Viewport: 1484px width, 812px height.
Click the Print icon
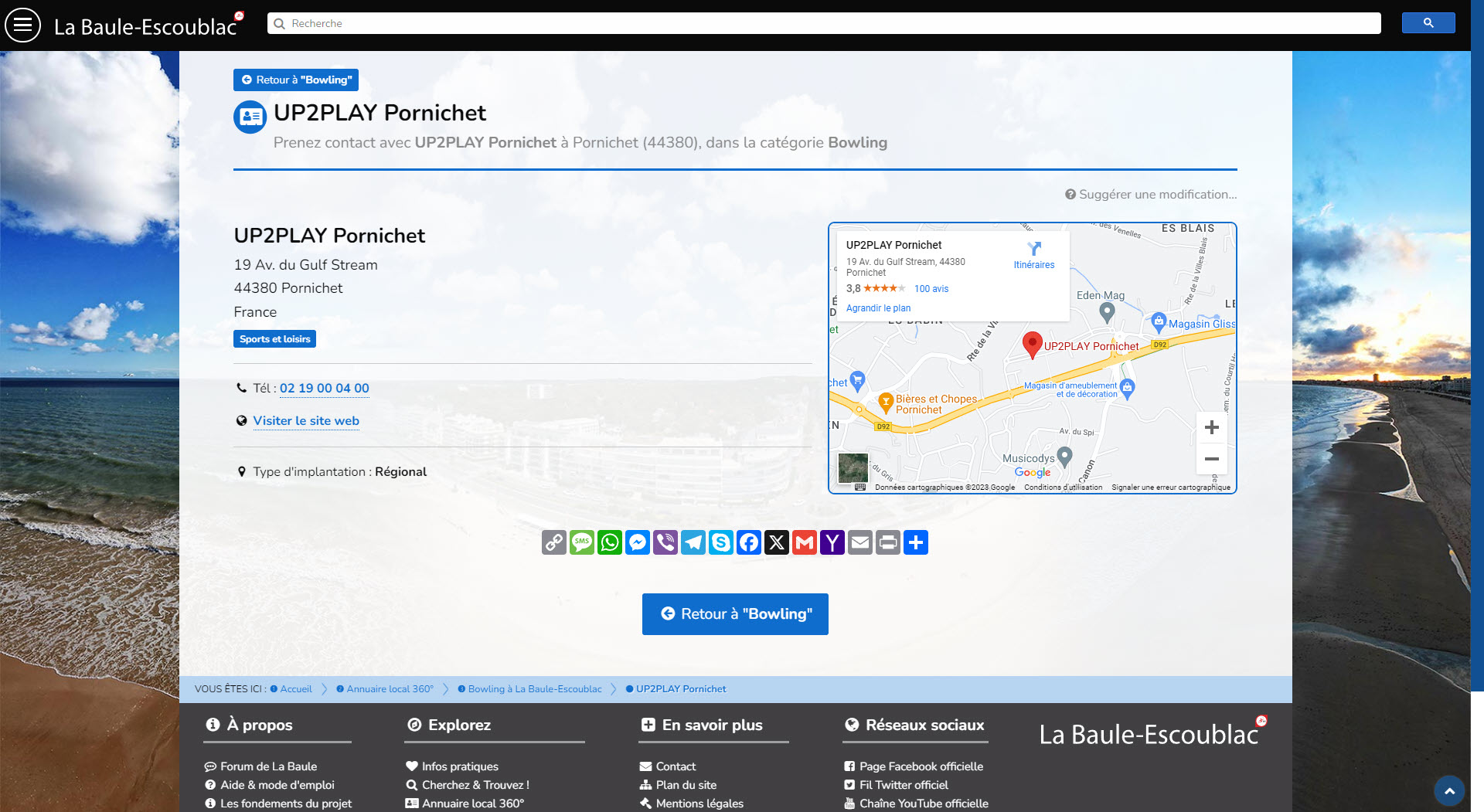(888, 542)
